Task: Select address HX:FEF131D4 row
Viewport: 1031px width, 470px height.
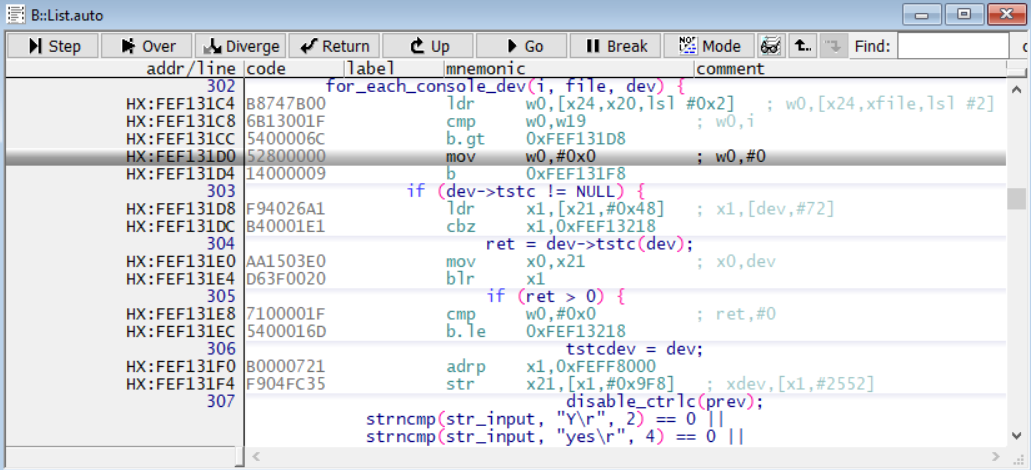Action: (506, 174)
